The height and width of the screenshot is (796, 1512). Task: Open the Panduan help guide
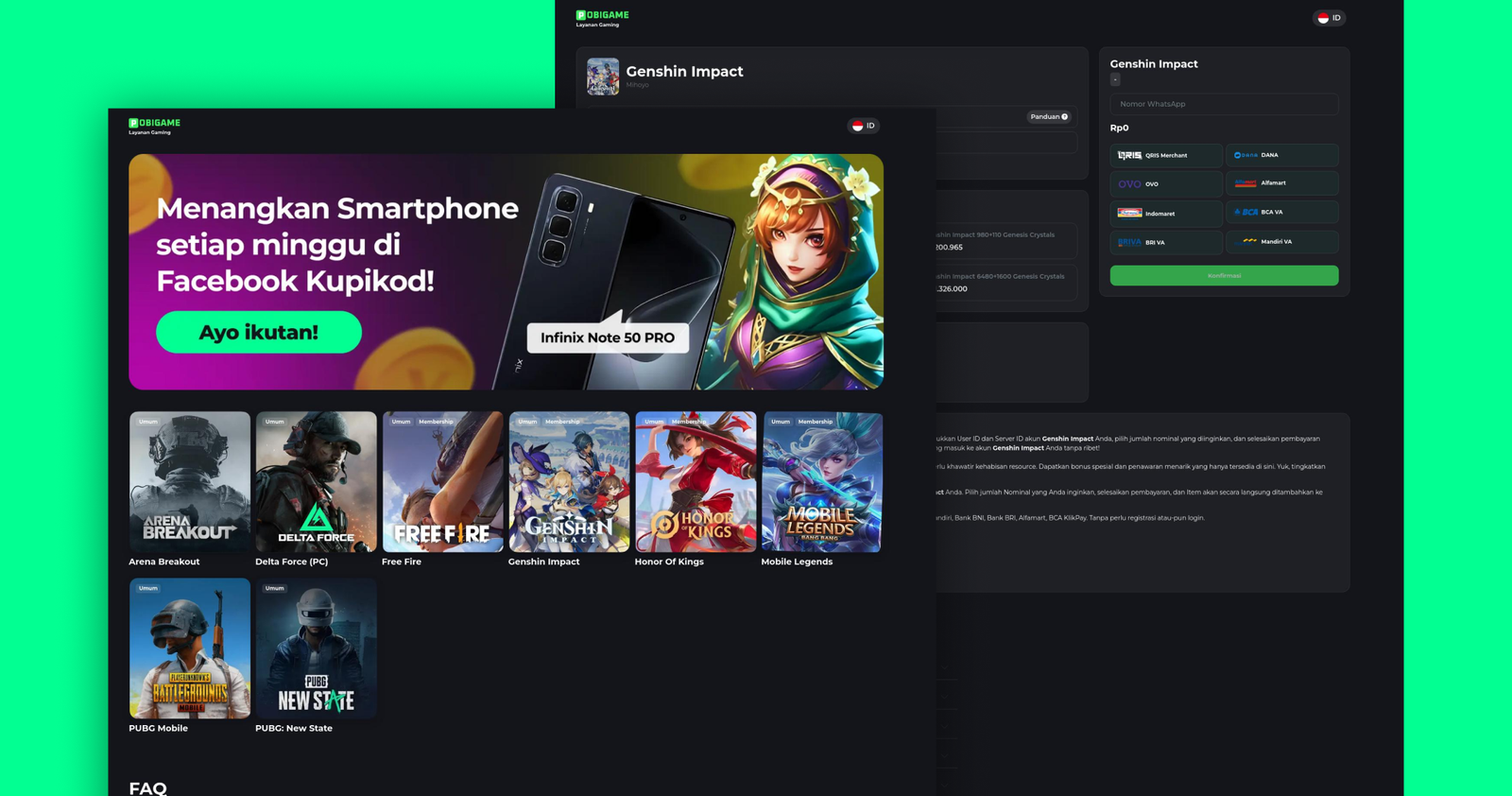(x=1049, y=117)
